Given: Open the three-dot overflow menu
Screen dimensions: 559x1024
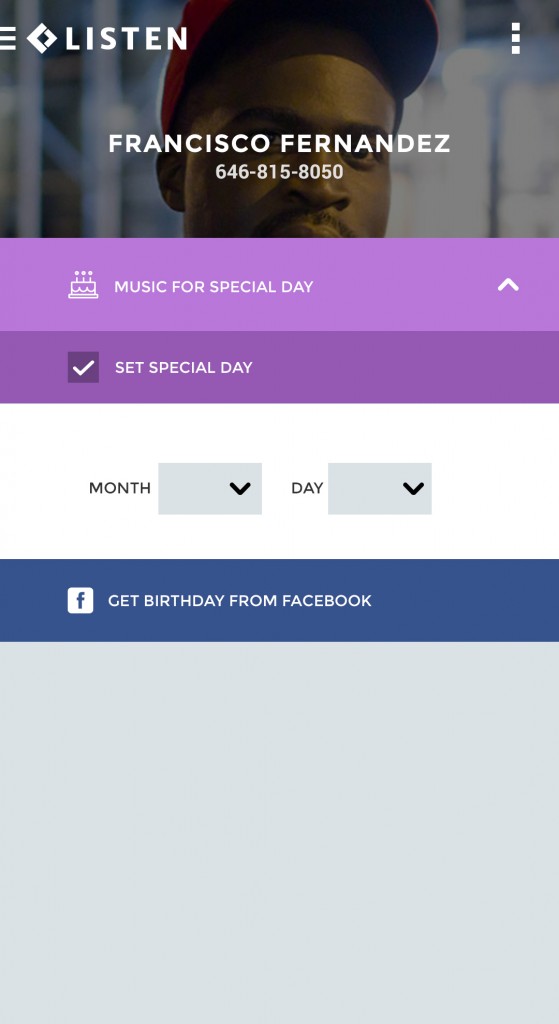Looking at the screenshot, I should click(515, 39).
